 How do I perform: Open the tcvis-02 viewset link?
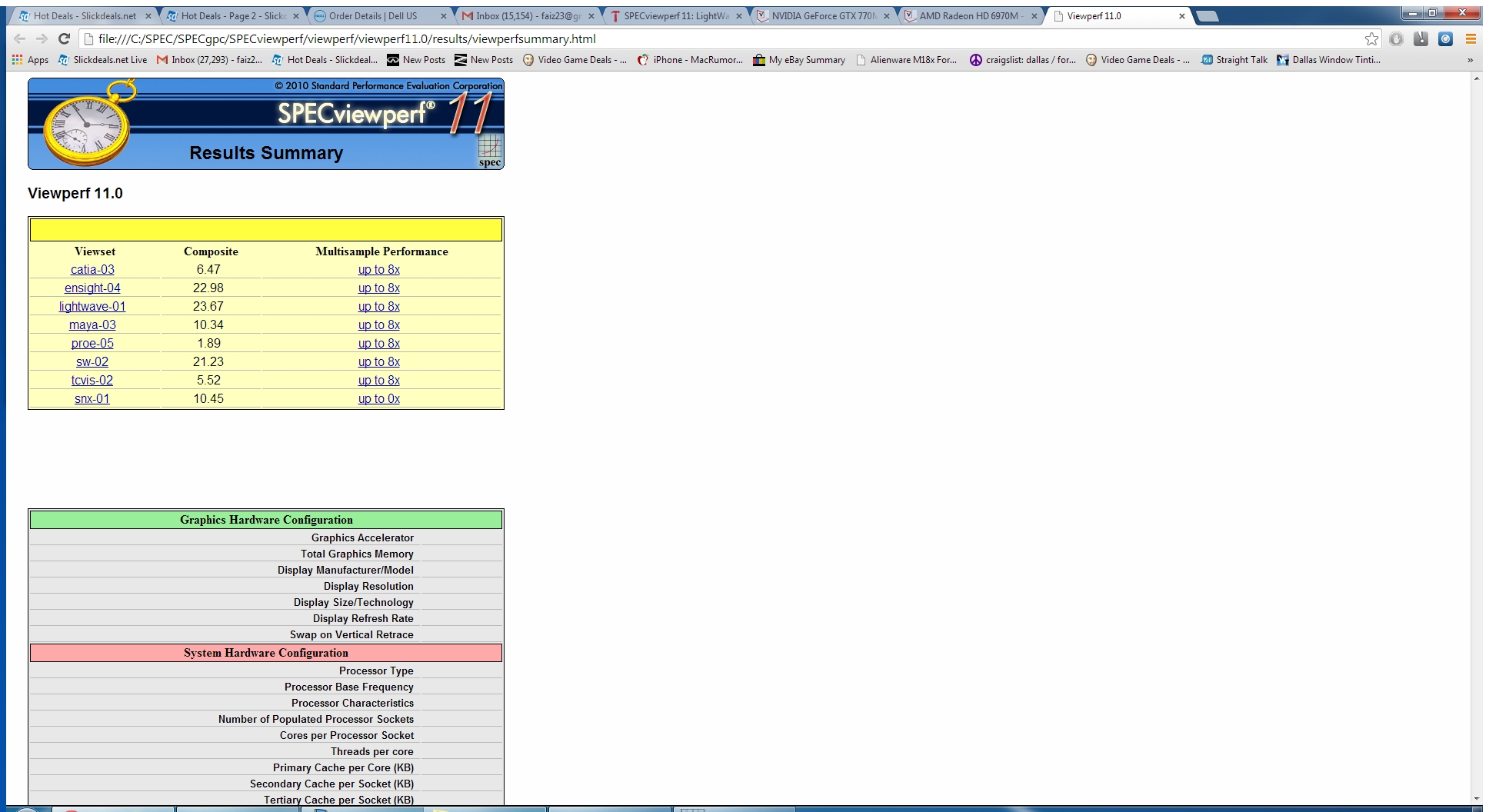tap(92, 381)
